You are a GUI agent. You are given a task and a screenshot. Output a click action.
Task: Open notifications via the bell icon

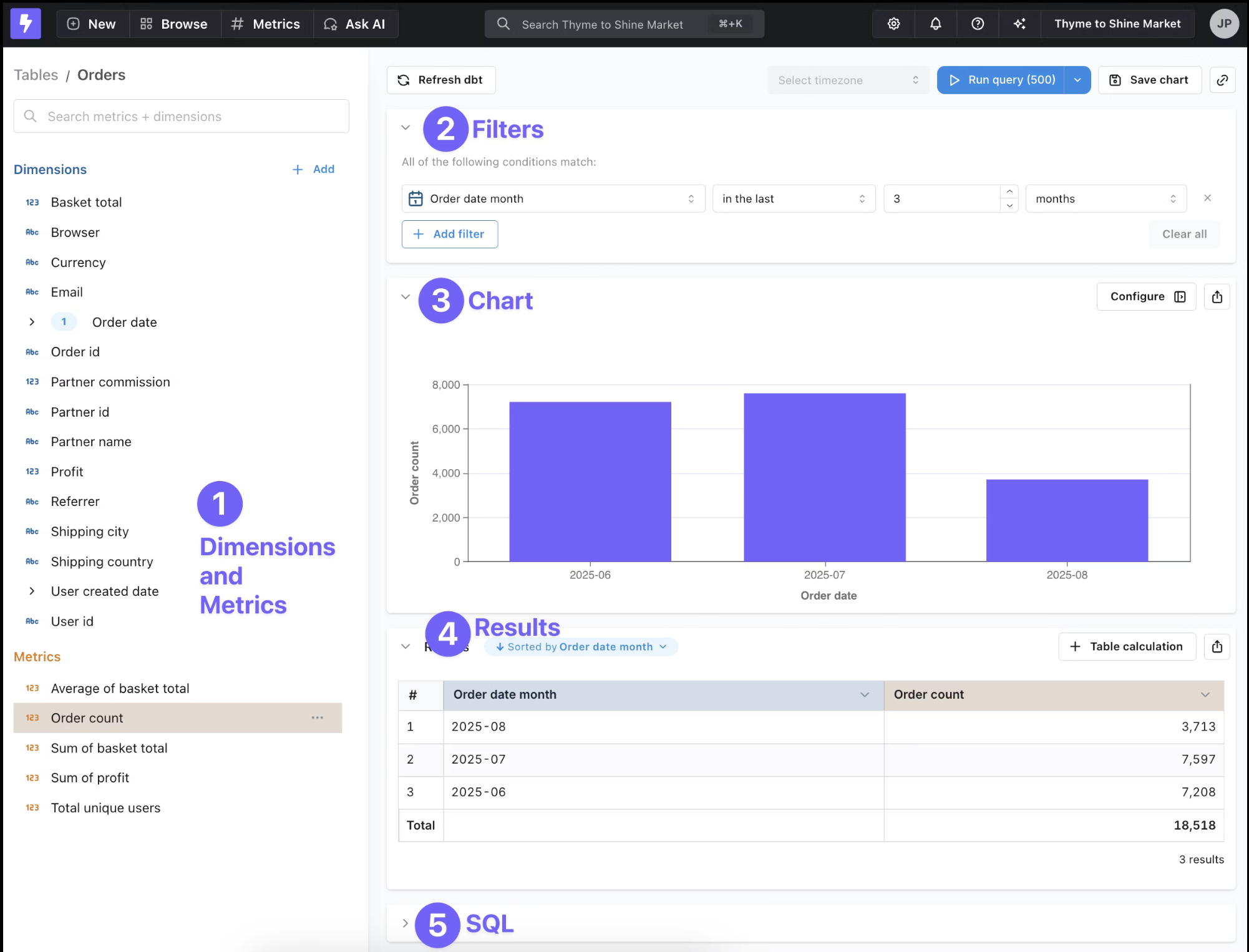click(935, 24)
